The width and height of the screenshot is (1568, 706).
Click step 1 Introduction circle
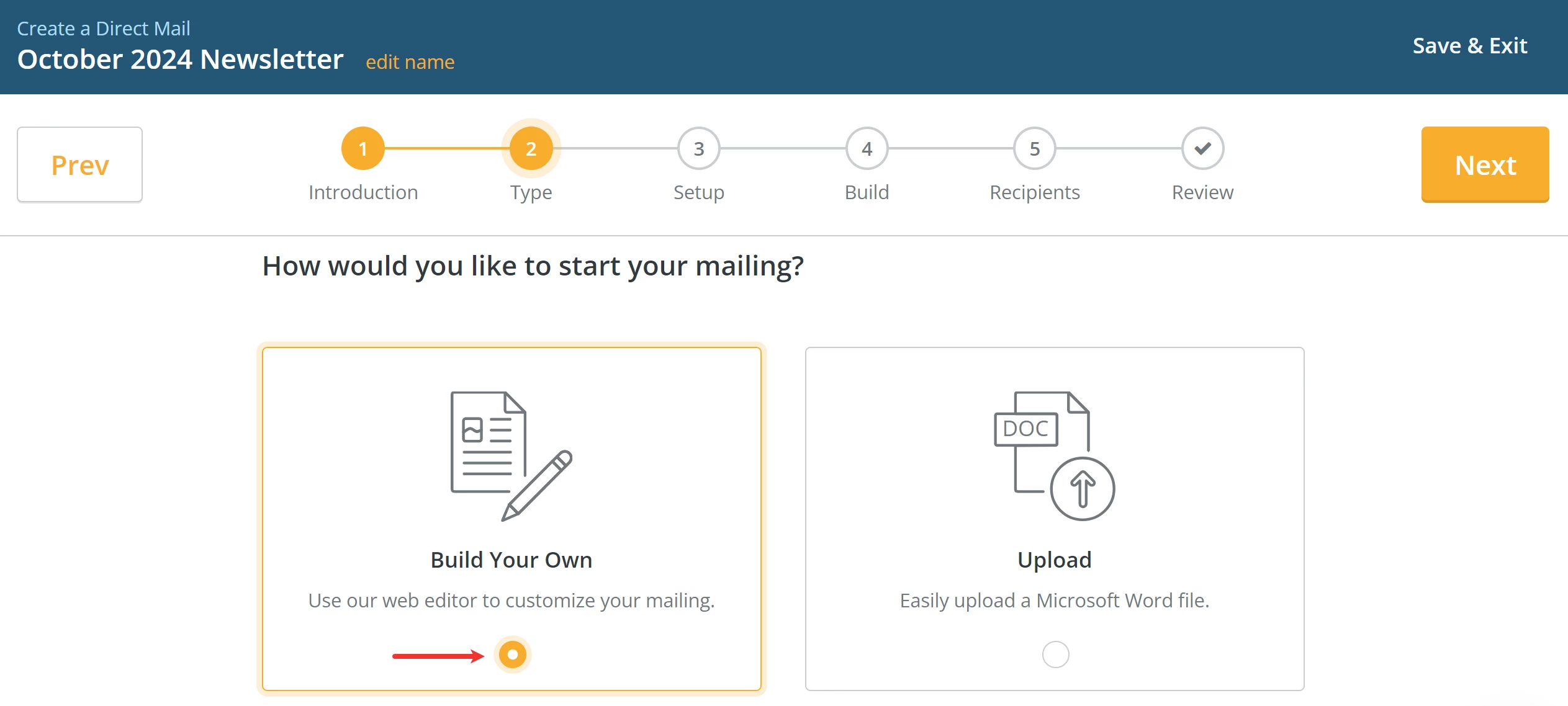363,149
